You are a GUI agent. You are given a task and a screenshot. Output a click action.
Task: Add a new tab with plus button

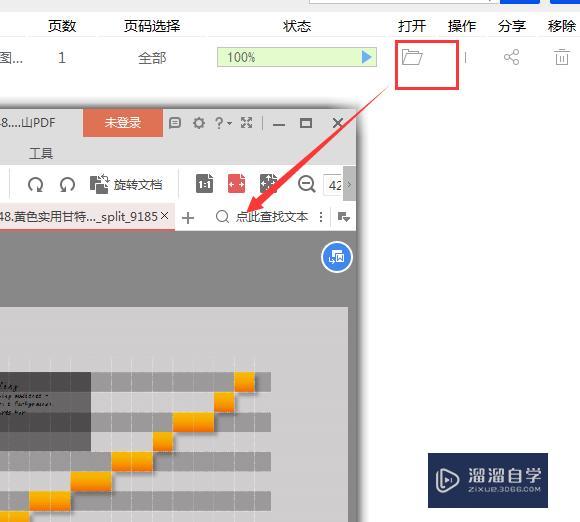(188, 218)
